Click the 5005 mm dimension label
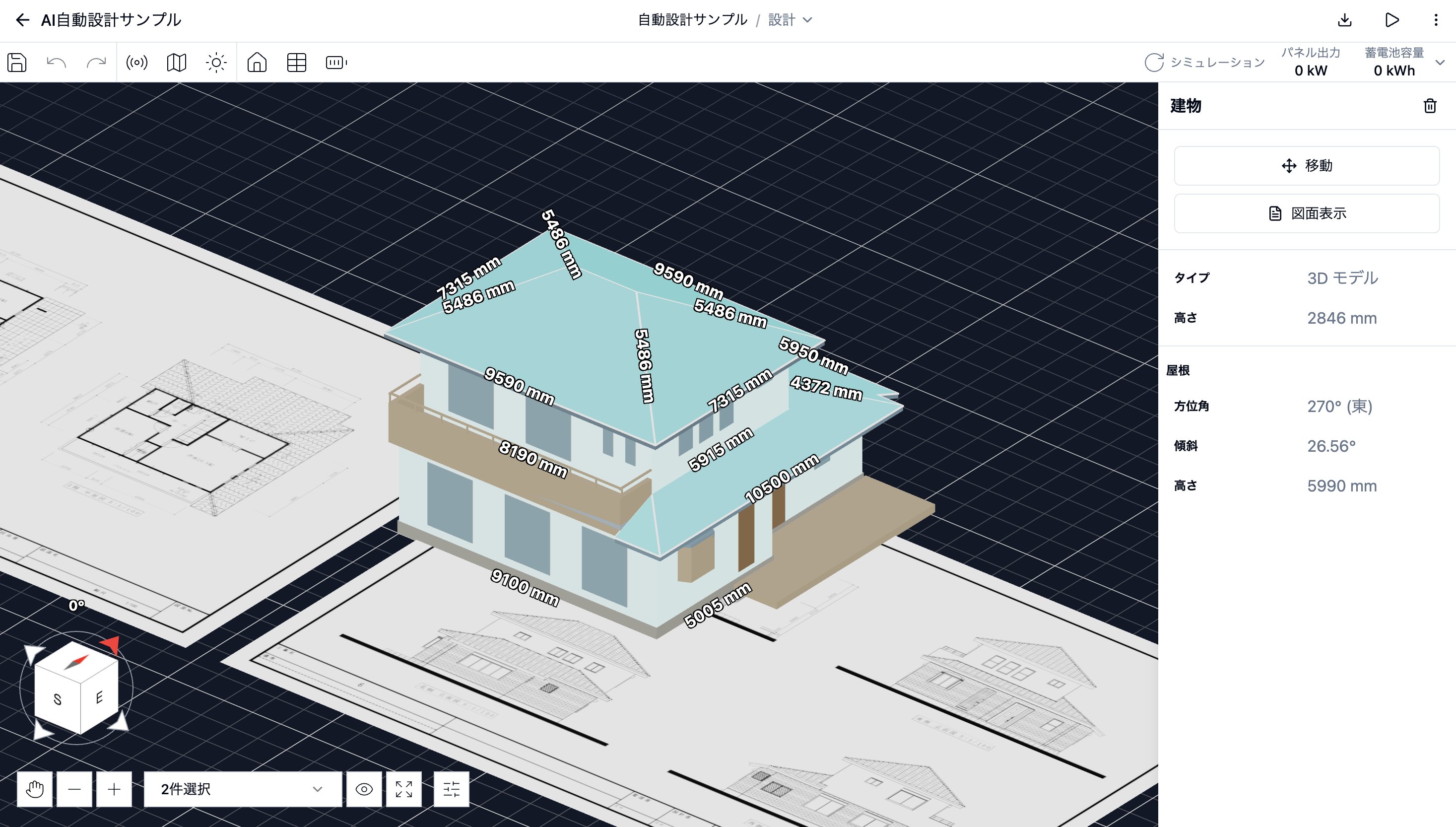The image size is (1456, 827). [x=718, y=605]
